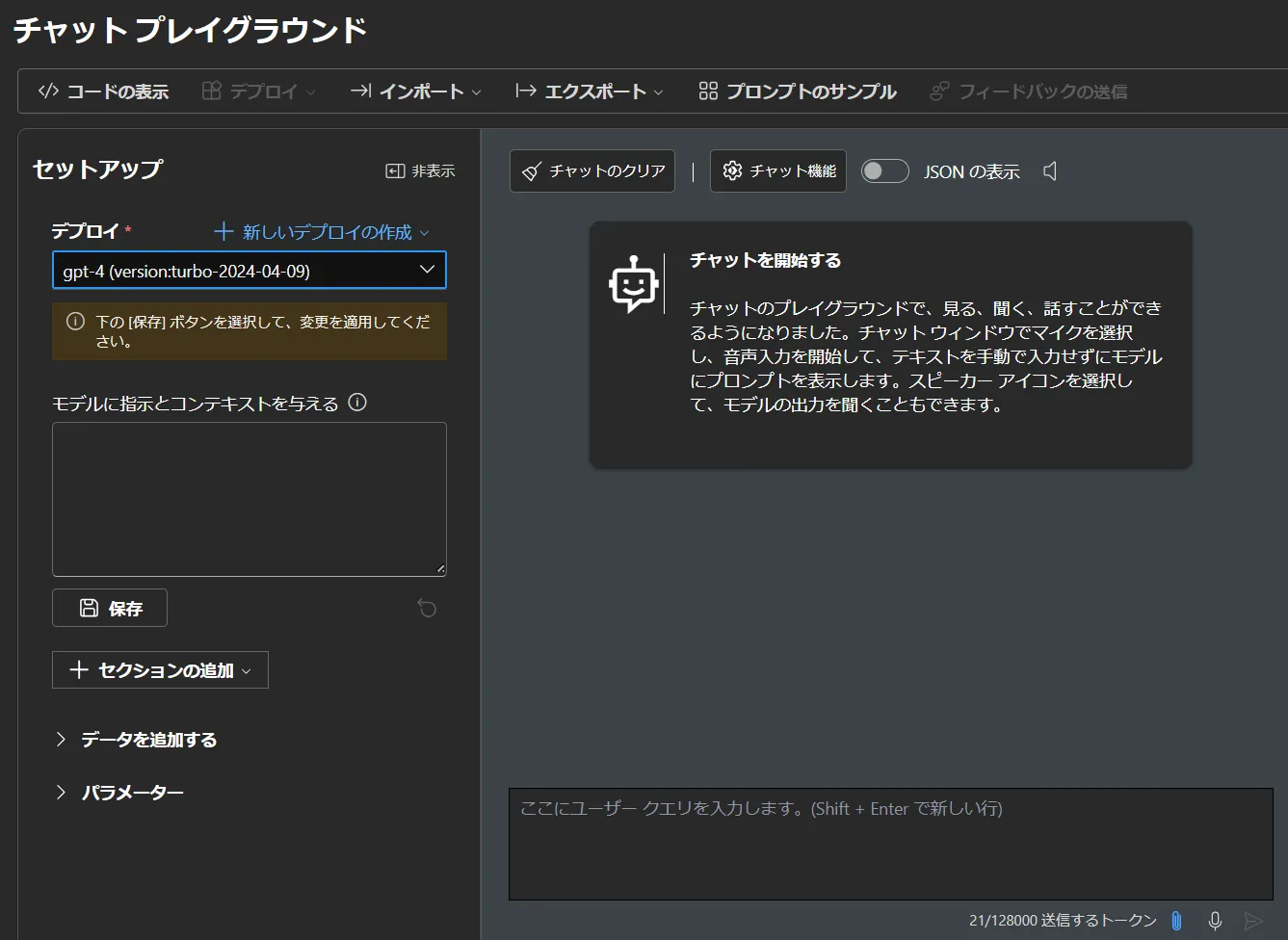Click the コードの表示 toolbar button

tap(103, 91)
